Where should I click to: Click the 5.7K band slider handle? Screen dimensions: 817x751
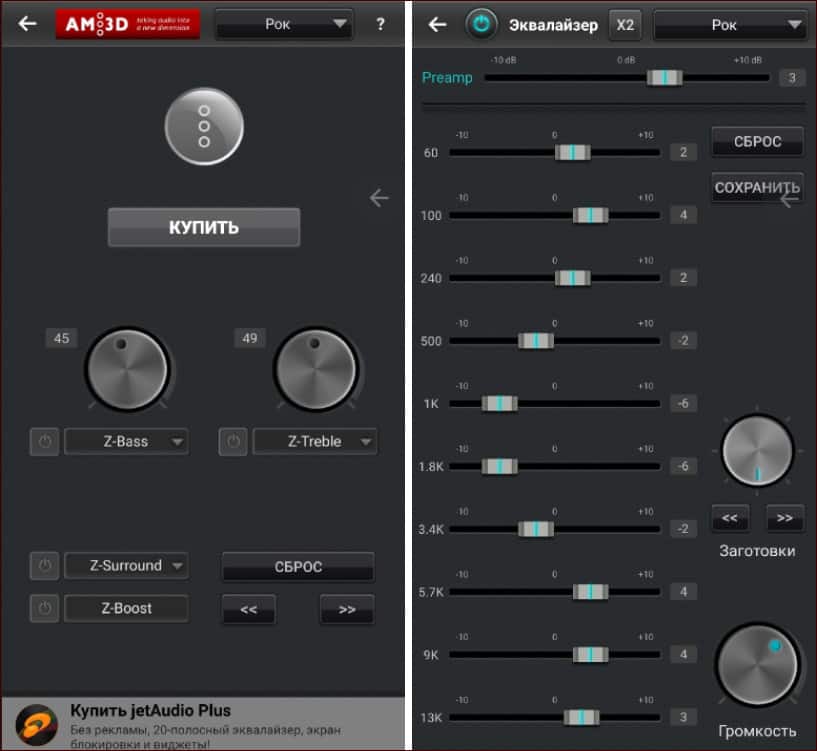click(x=590, y=592)
